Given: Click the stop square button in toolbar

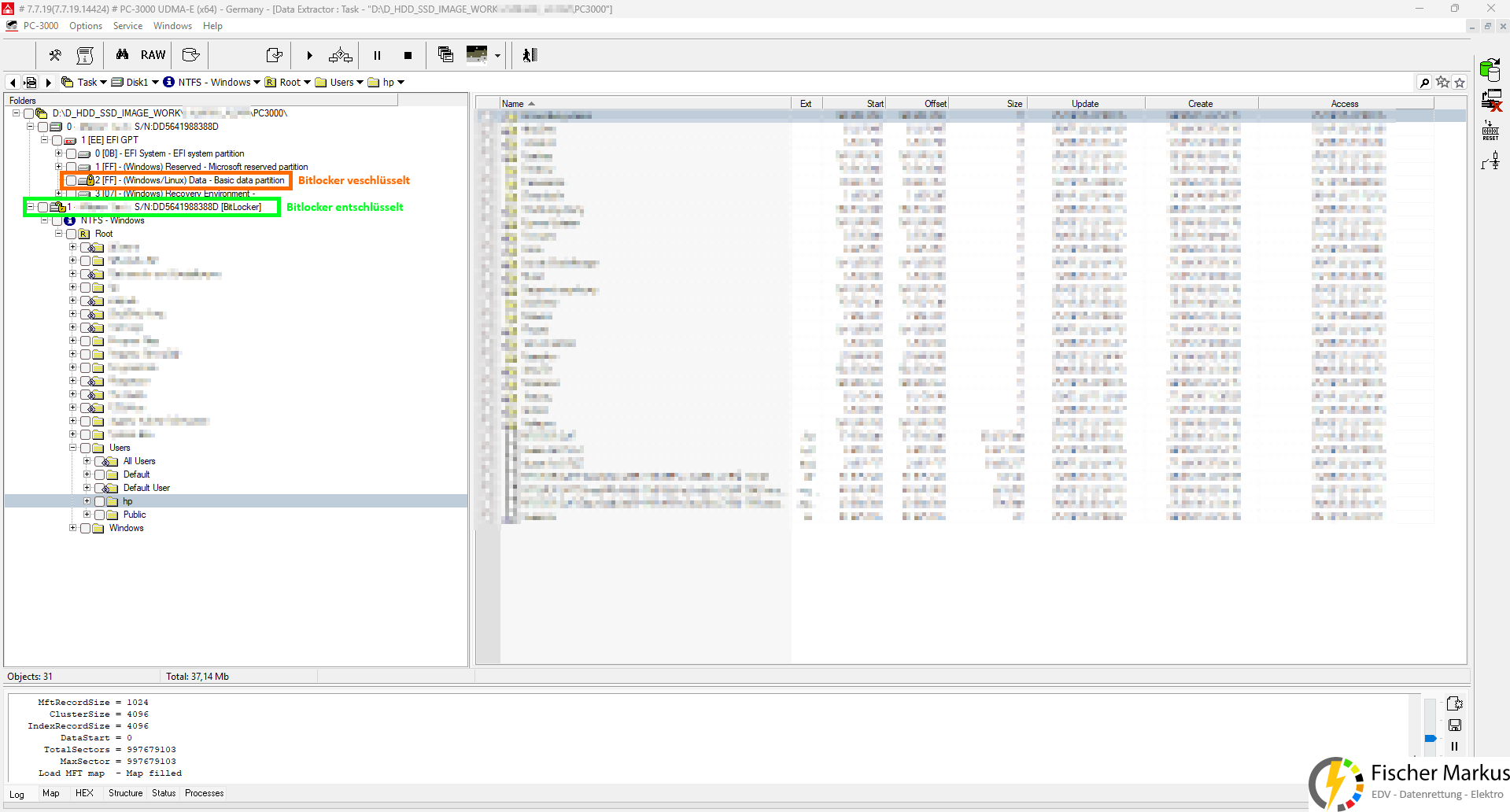Looking at the screenshot, I should pyautogui.click(x=408, y=55).
